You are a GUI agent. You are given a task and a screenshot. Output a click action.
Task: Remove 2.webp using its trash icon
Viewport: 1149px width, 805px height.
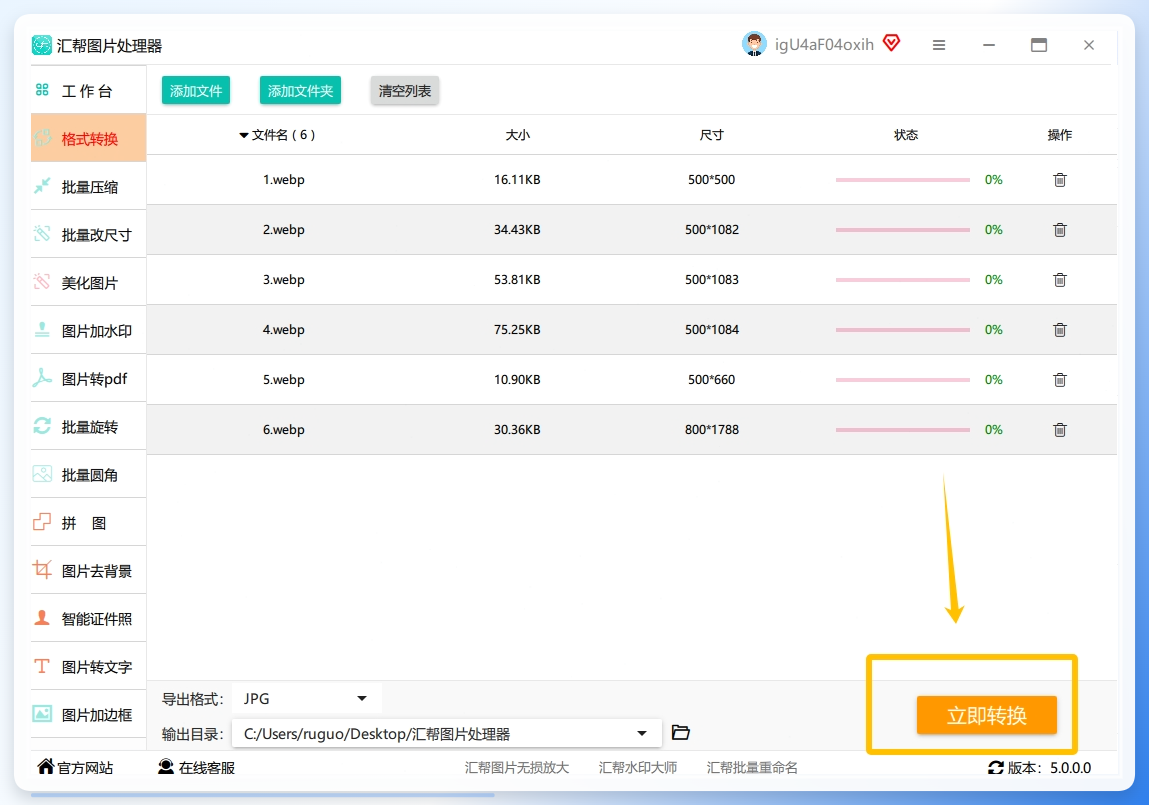coord(1060,229)
